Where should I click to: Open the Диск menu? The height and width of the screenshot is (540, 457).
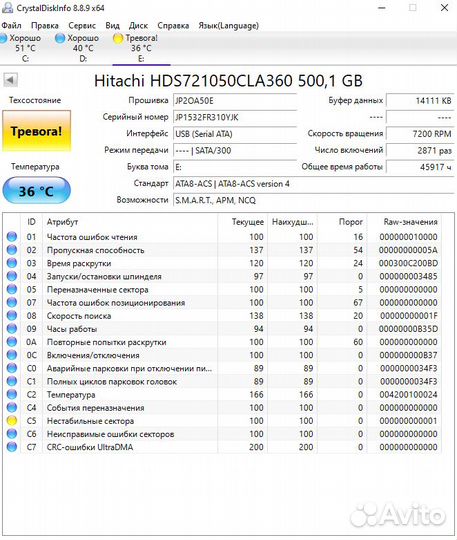coord(138,25)
